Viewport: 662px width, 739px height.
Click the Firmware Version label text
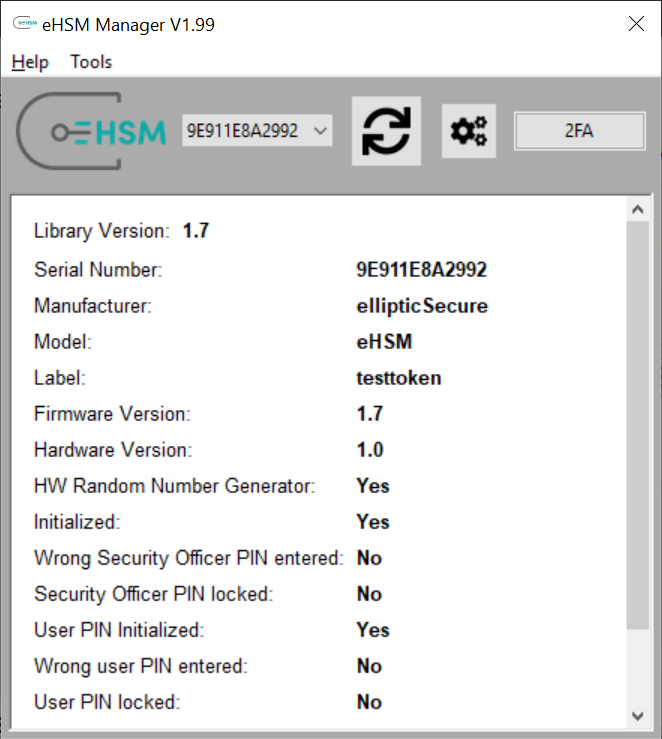[112, 414]
